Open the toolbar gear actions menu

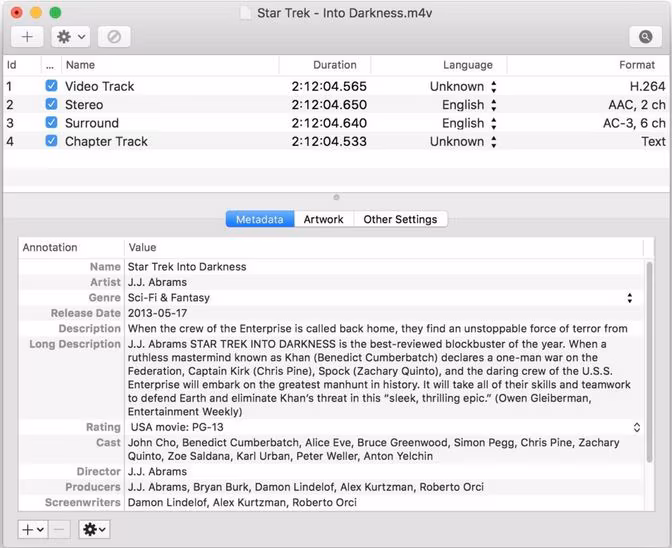pyautogui.click(x=71, y=37)
